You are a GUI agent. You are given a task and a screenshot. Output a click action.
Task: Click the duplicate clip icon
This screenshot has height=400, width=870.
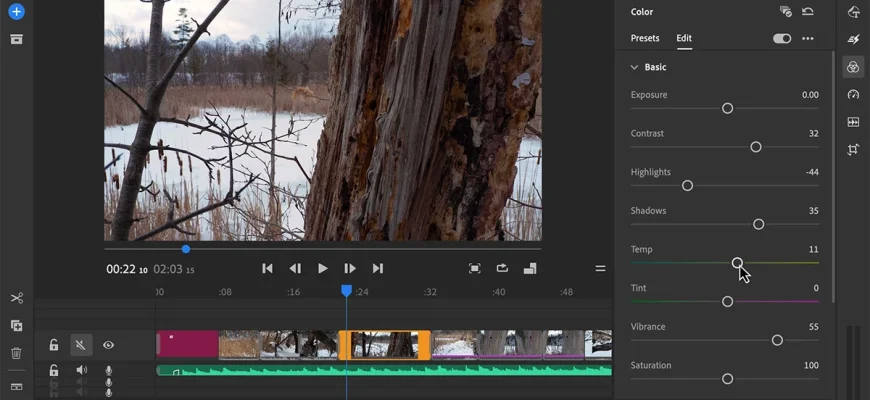click(x=17, y=326)
